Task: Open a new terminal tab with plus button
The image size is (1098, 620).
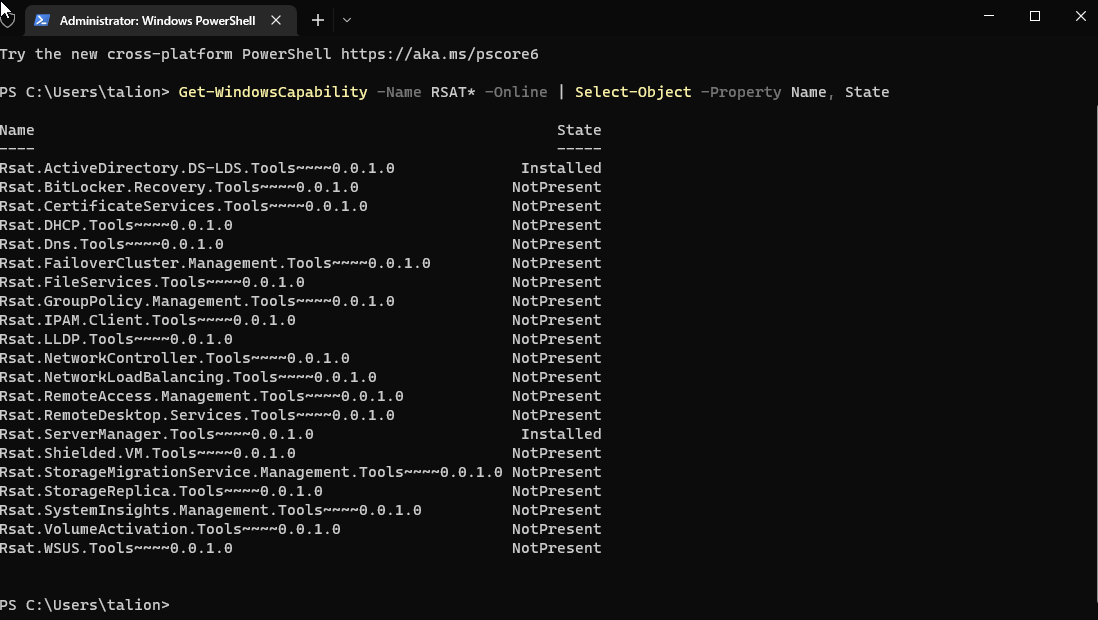Action: pyautogui.click(x=317, y=20)
